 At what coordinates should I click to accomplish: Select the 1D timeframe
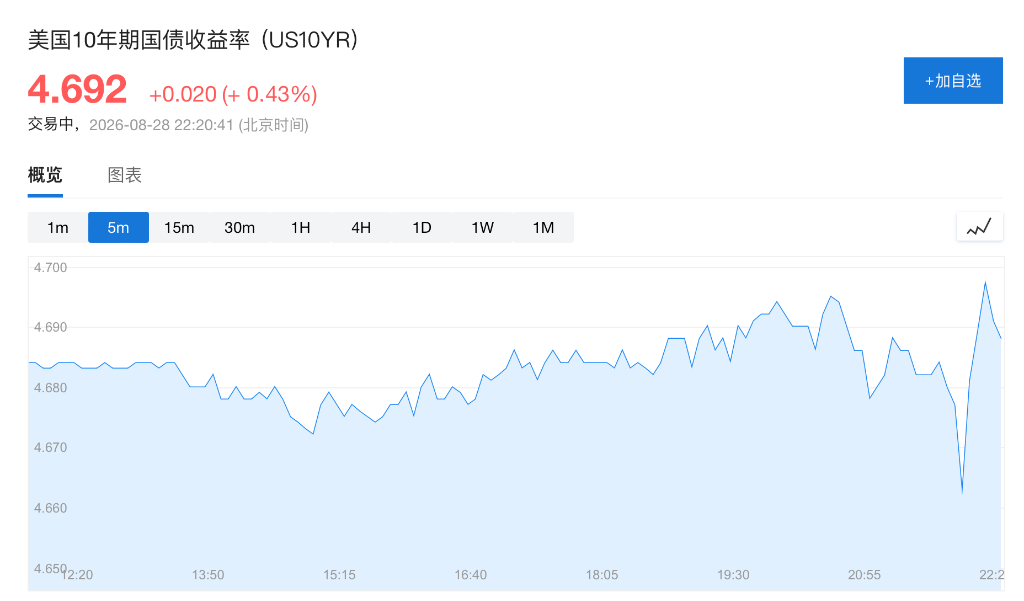(422, 227)
